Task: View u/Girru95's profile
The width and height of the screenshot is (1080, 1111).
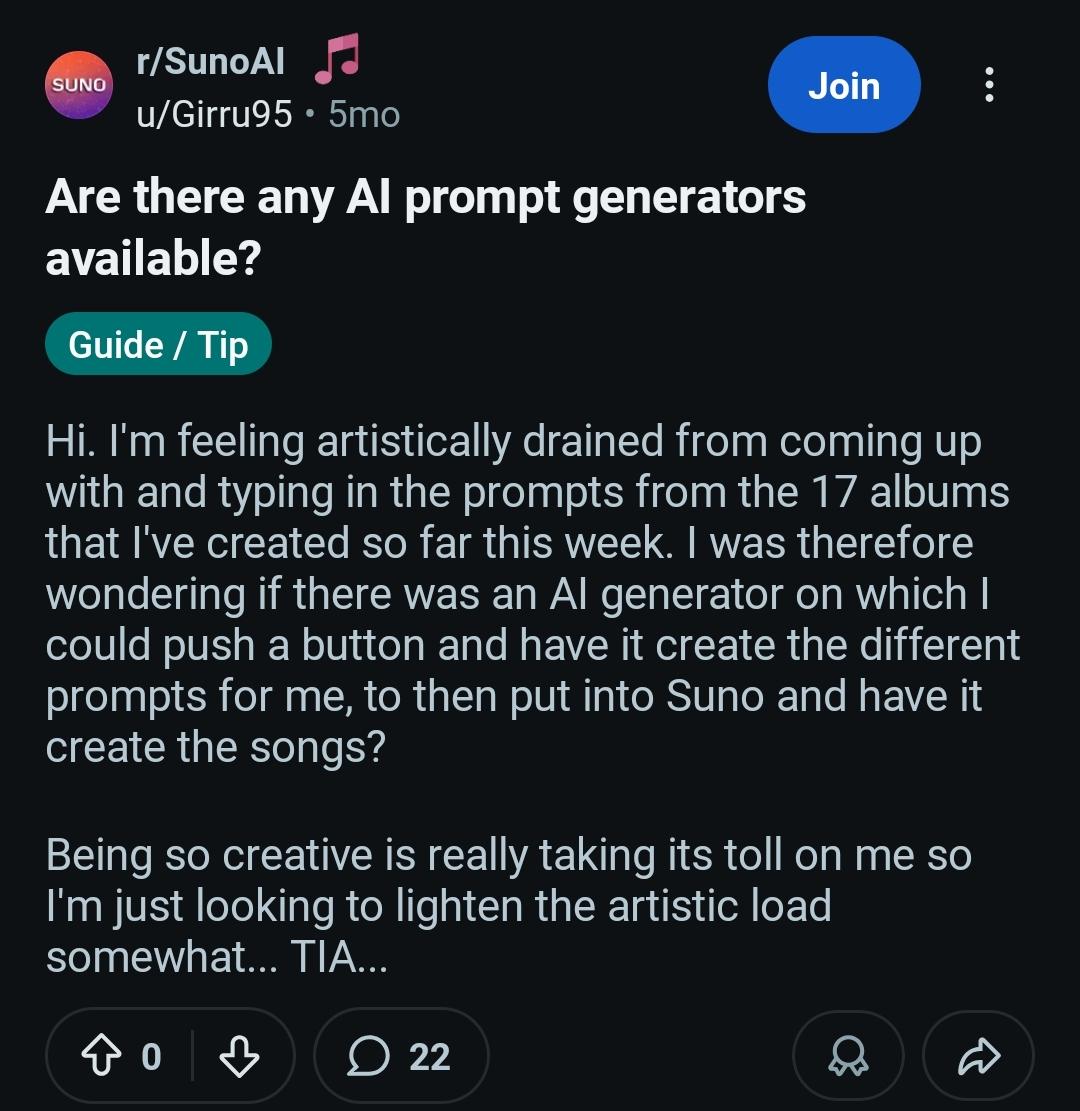Action: pyautogui.click(x=214, y=115)
